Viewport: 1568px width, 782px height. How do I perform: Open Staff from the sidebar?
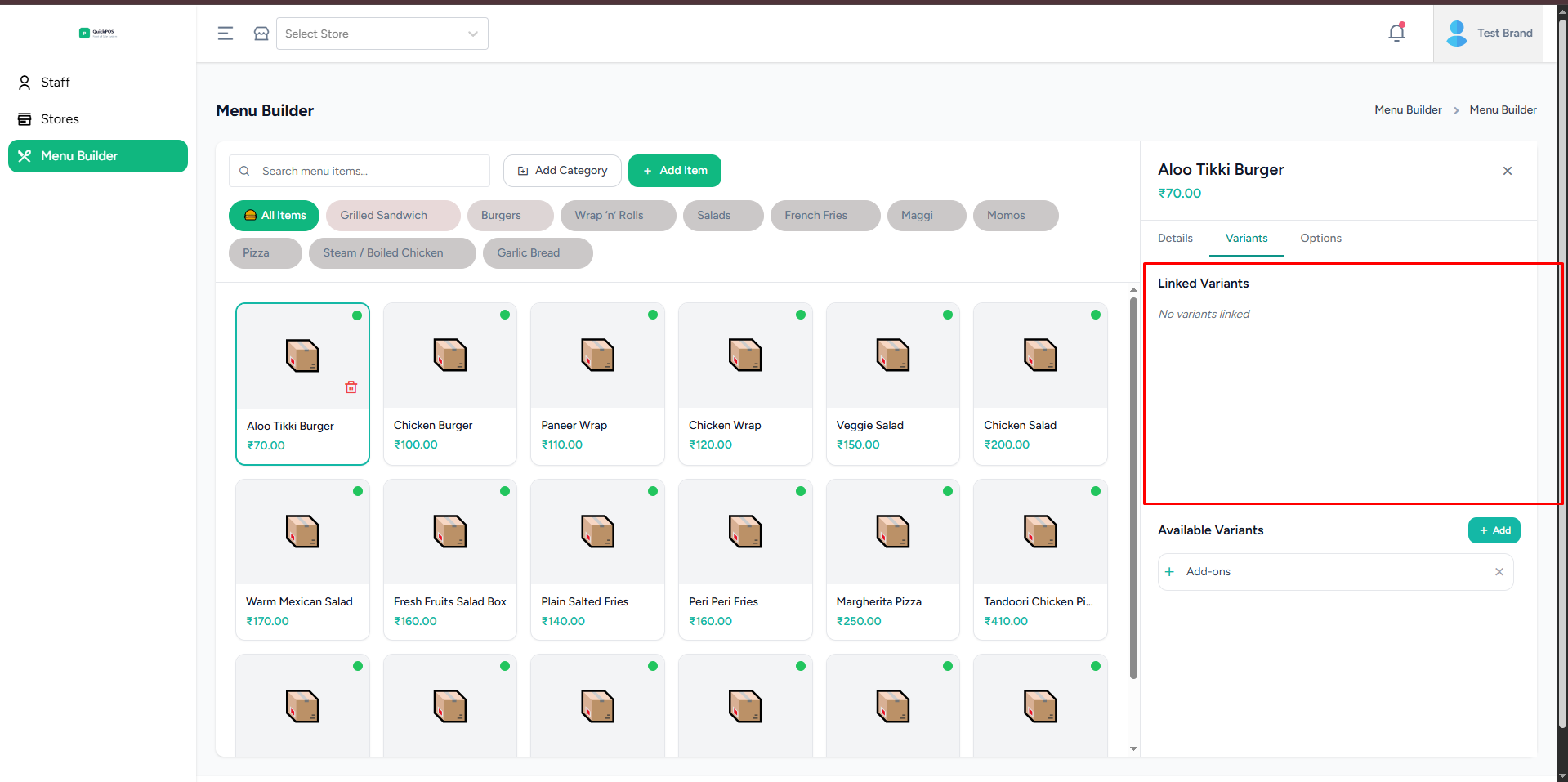click(56, 83)
